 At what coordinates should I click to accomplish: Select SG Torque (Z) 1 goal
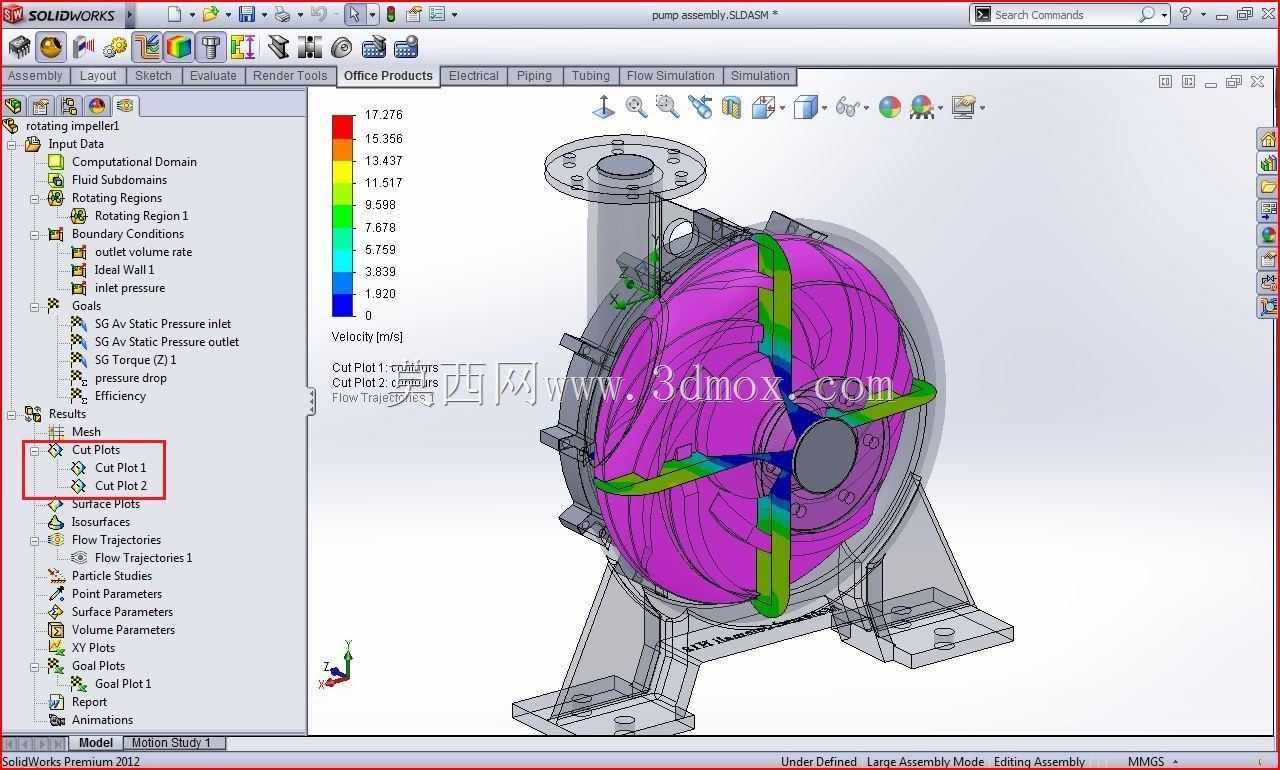pyautogui.click(x=135, y=360)
